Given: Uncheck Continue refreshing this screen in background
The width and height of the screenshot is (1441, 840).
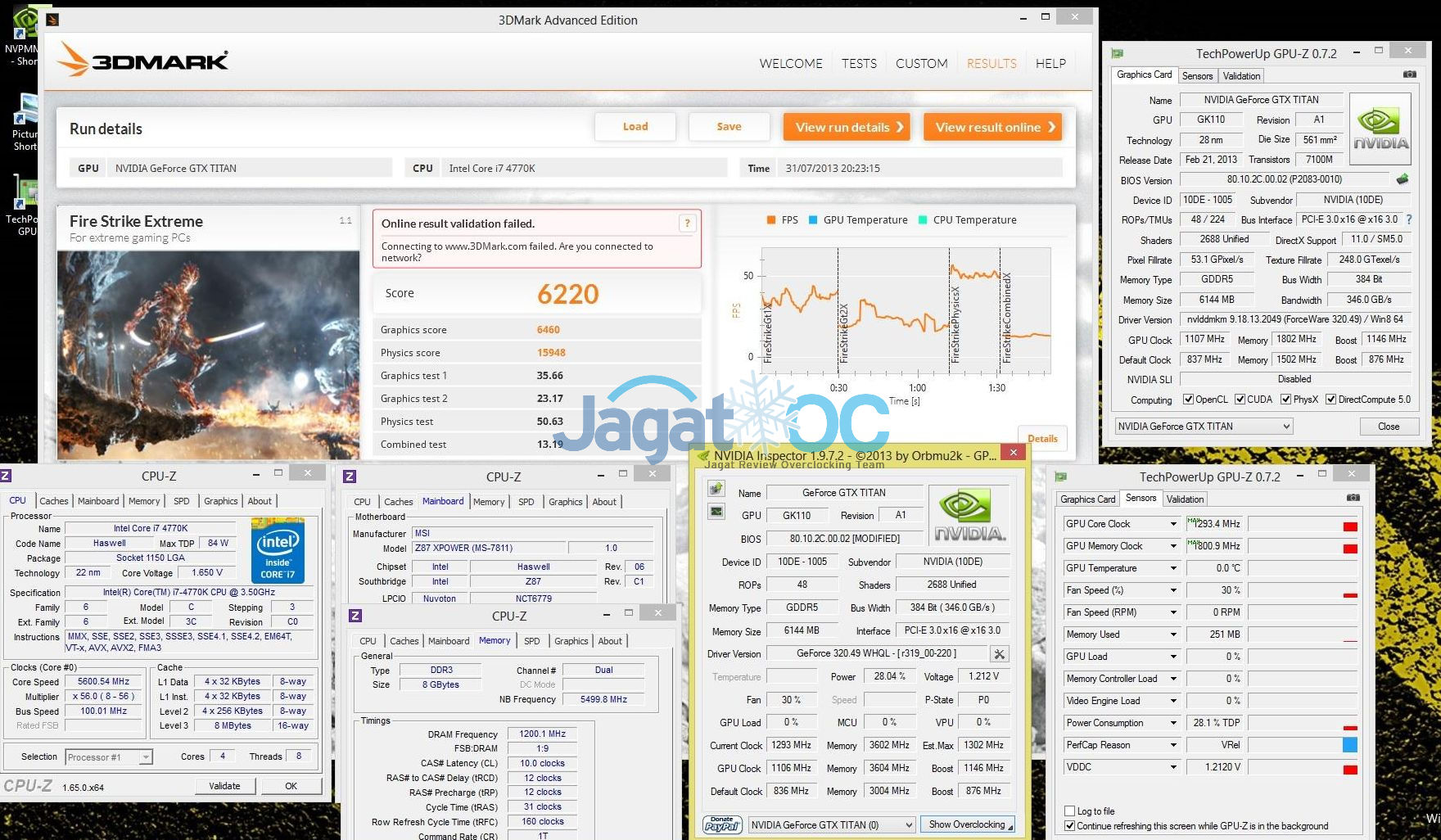Looking at the screenshot, I should pyautogui.click(x=1069, y=825).
